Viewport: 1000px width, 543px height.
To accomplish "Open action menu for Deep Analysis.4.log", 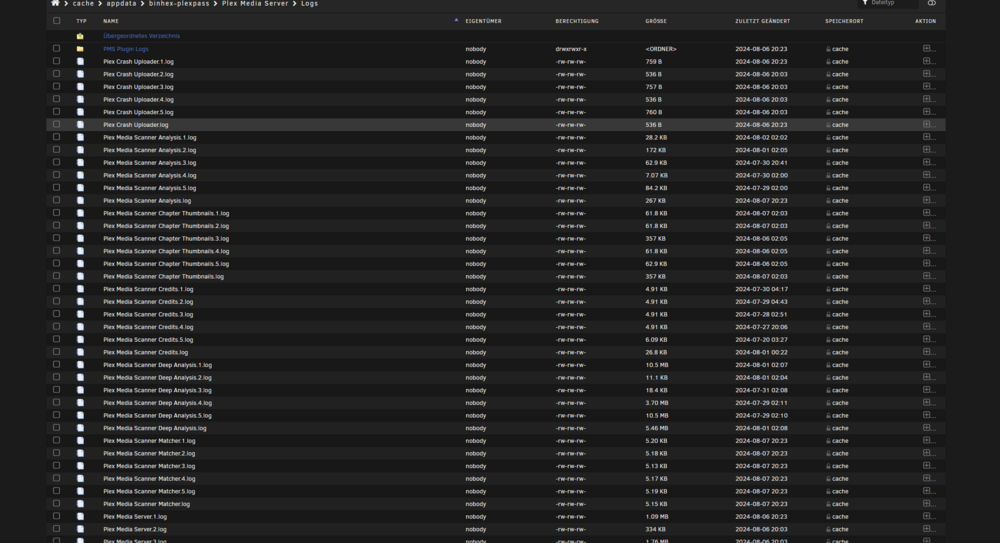I will coord(928,403).
